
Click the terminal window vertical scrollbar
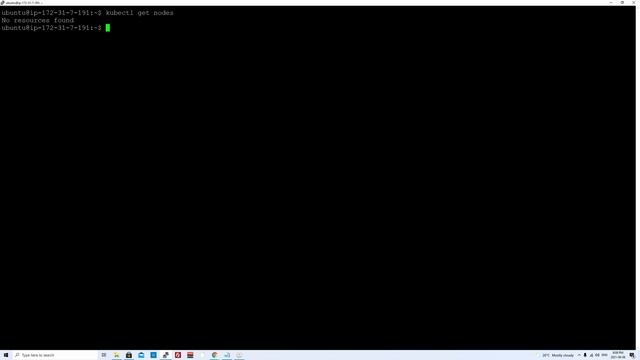click(x=638, y=178)
